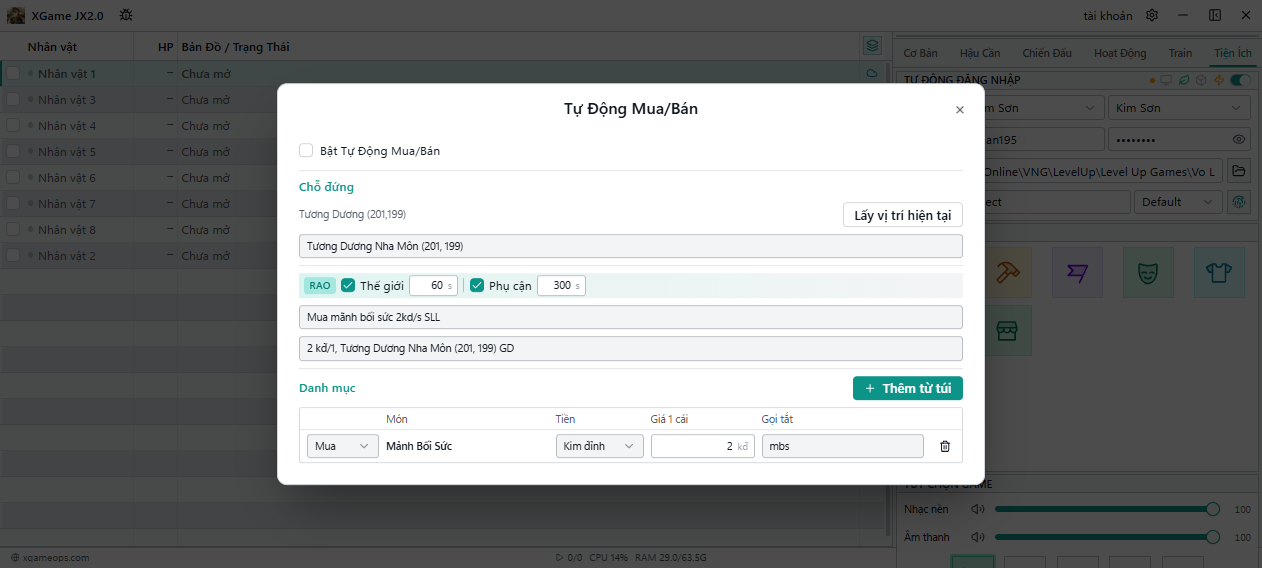Screen dimensions: 1262x568
Task: Open the Kim đỉnh currency dropdown
Action: 600,446
